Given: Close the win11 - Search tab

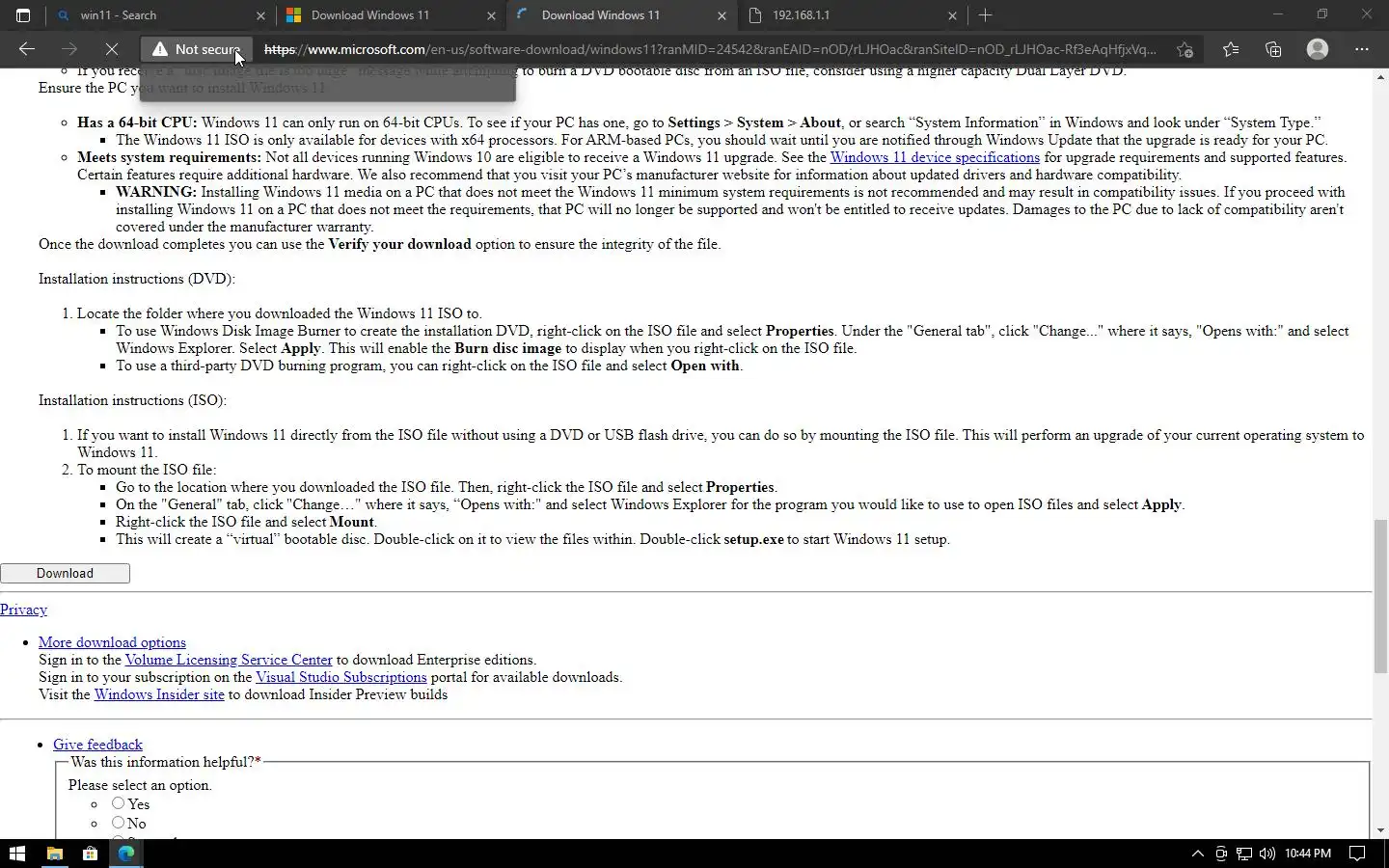Looking at the screenshot, I should click(260, 15).
